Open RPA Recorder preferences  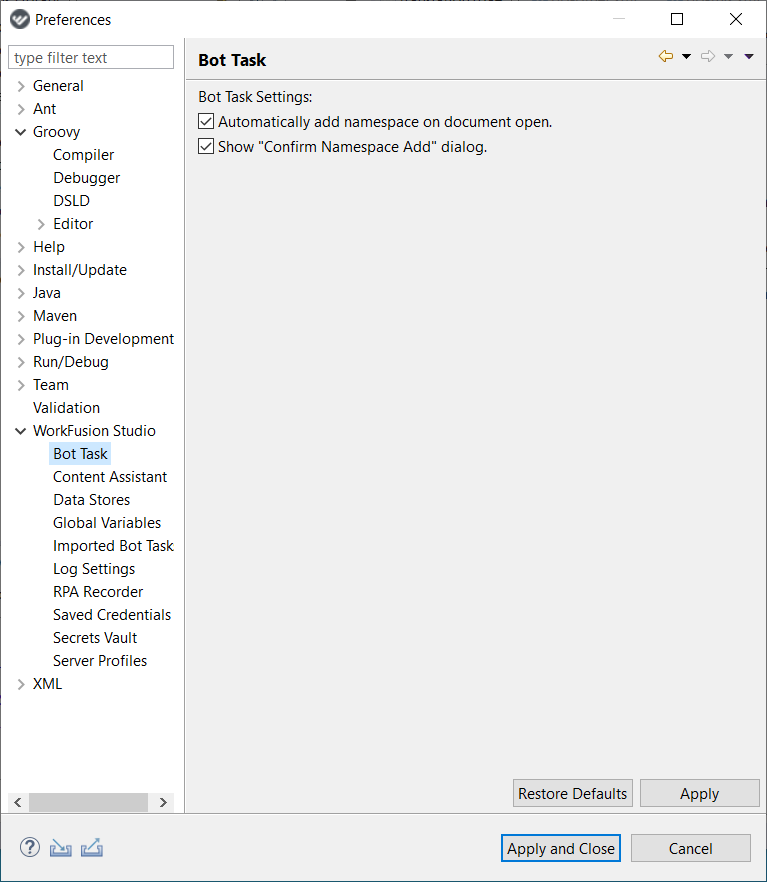[x=98, y=592]
